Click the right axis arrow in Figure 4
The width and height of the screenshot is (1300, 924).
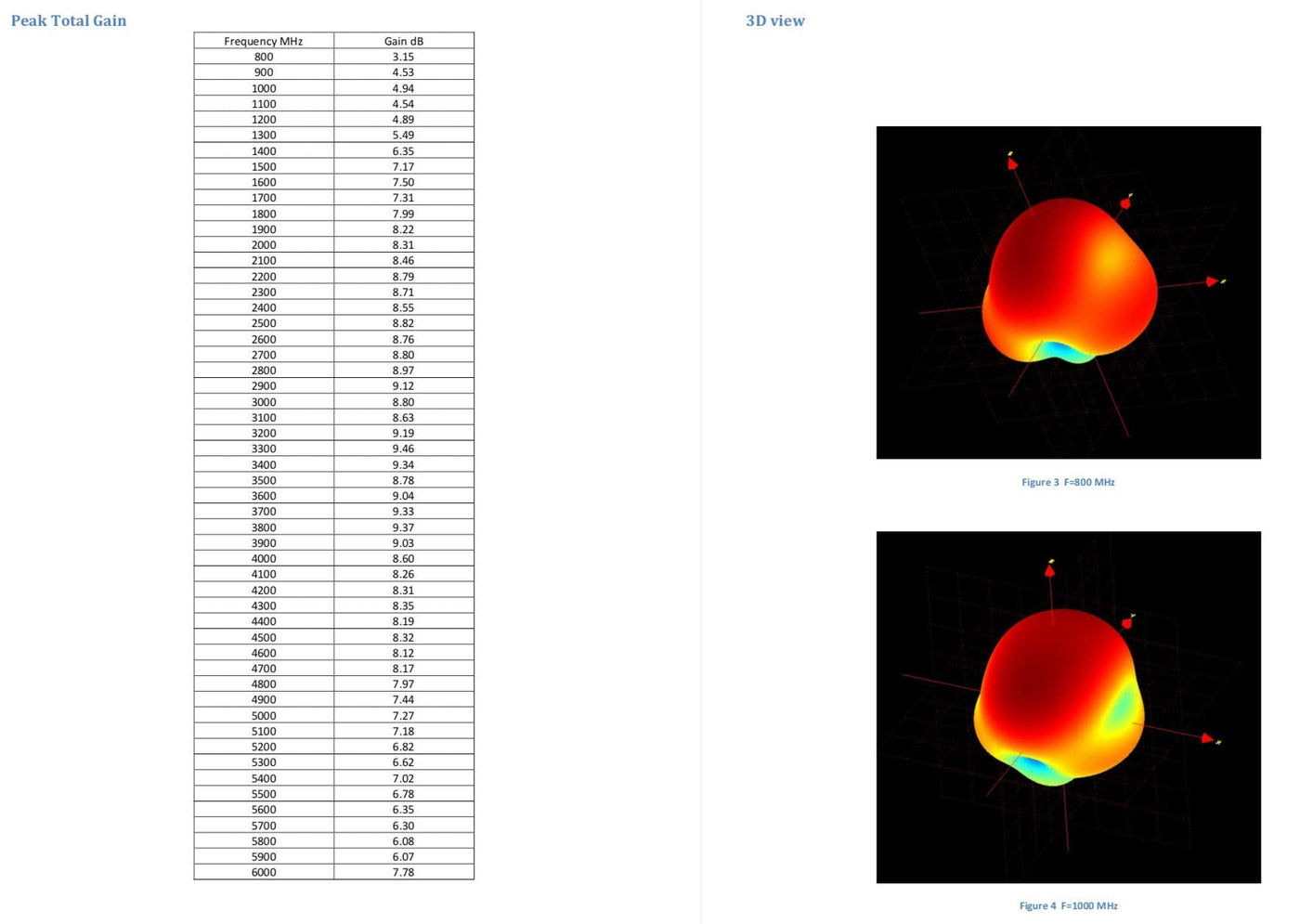coord(1207,738)
